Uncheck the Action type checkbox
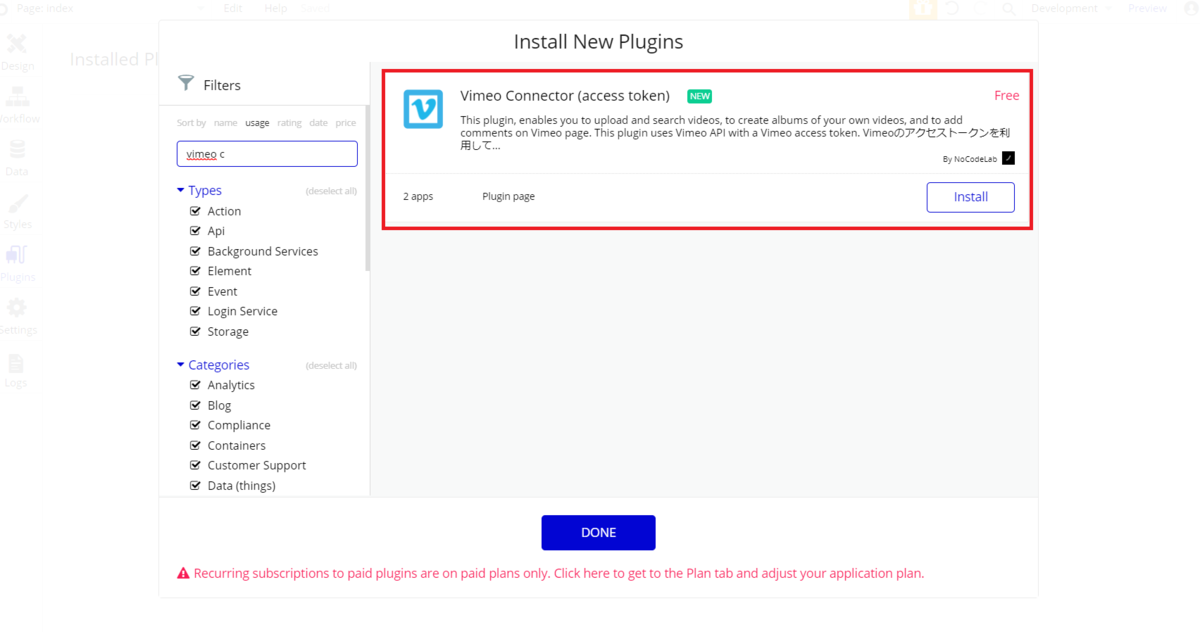1200x632 pixels. 196,211
